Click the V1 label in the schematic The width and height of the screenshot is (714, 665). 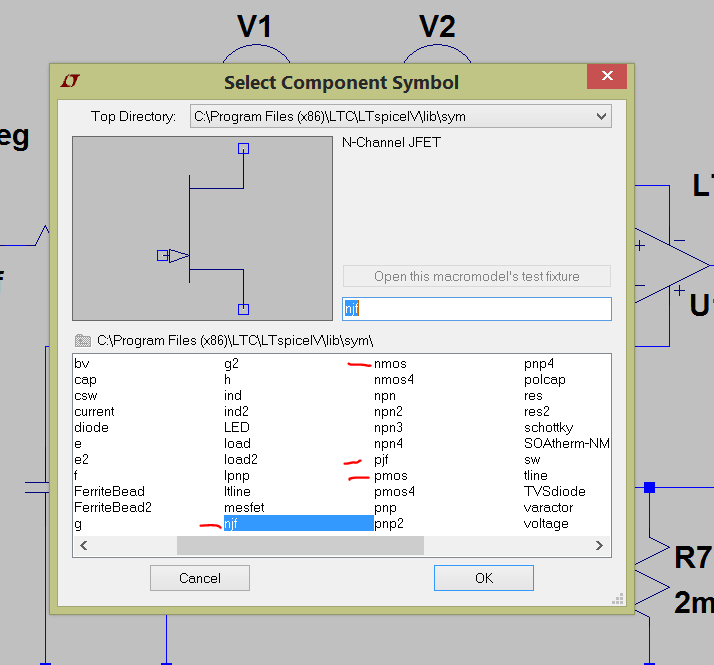[x=255, y=26]
